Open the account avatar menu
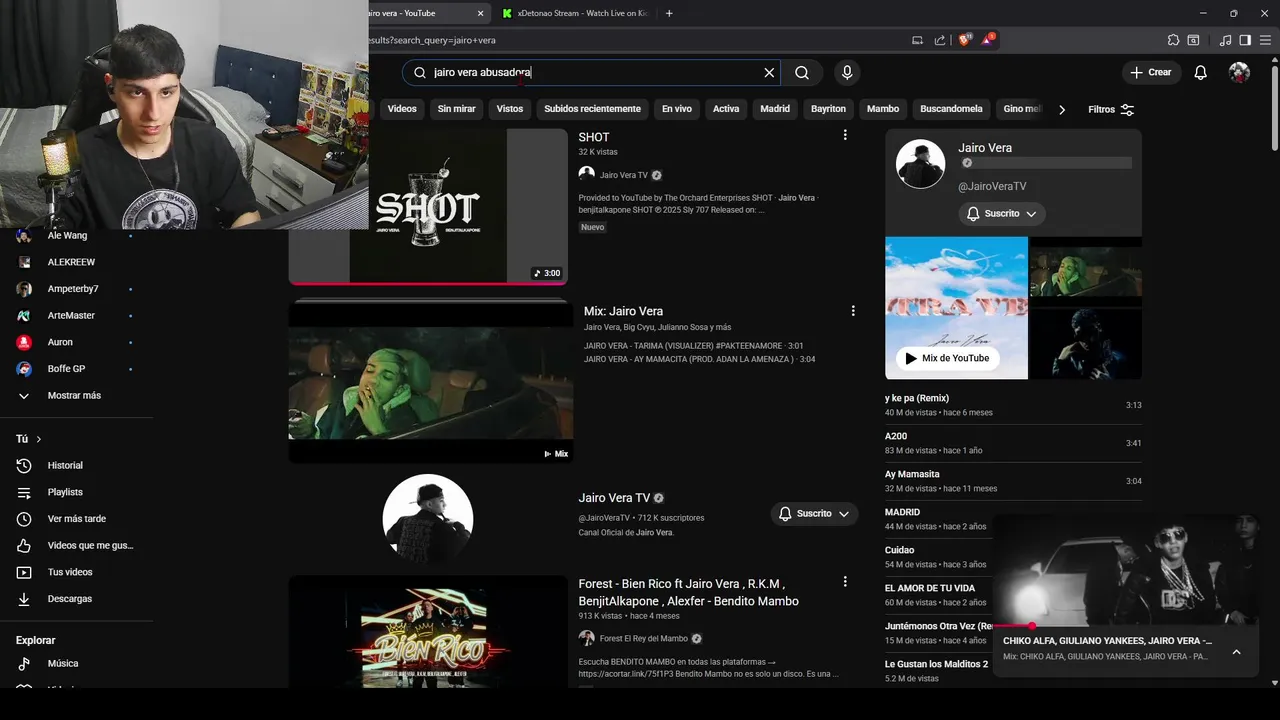This screenshot has width=1280, height=720. tap(1239, 73)
